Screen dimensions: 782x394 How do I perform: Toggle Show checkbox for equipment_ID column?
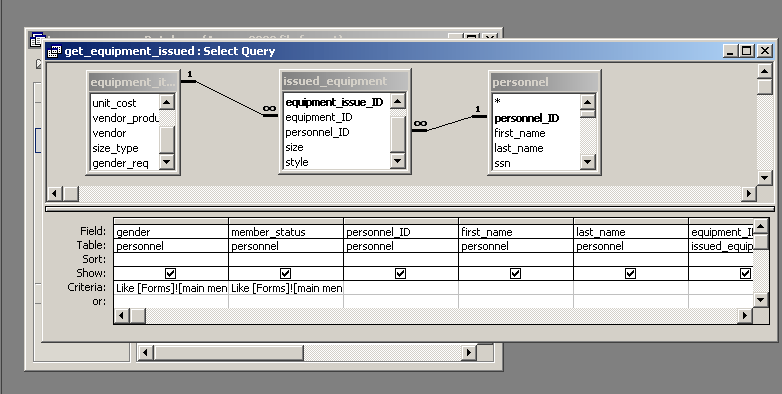tap(745, 273)
